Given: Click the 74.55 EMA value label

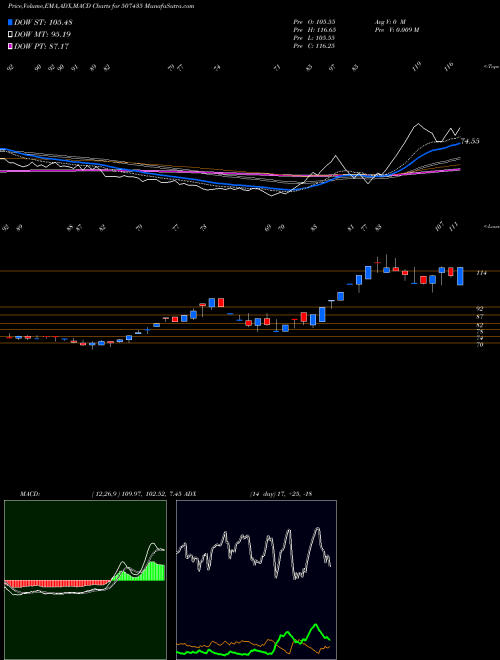Looking at the screenshot, I should pyautogui.click(x=470, y=141).
